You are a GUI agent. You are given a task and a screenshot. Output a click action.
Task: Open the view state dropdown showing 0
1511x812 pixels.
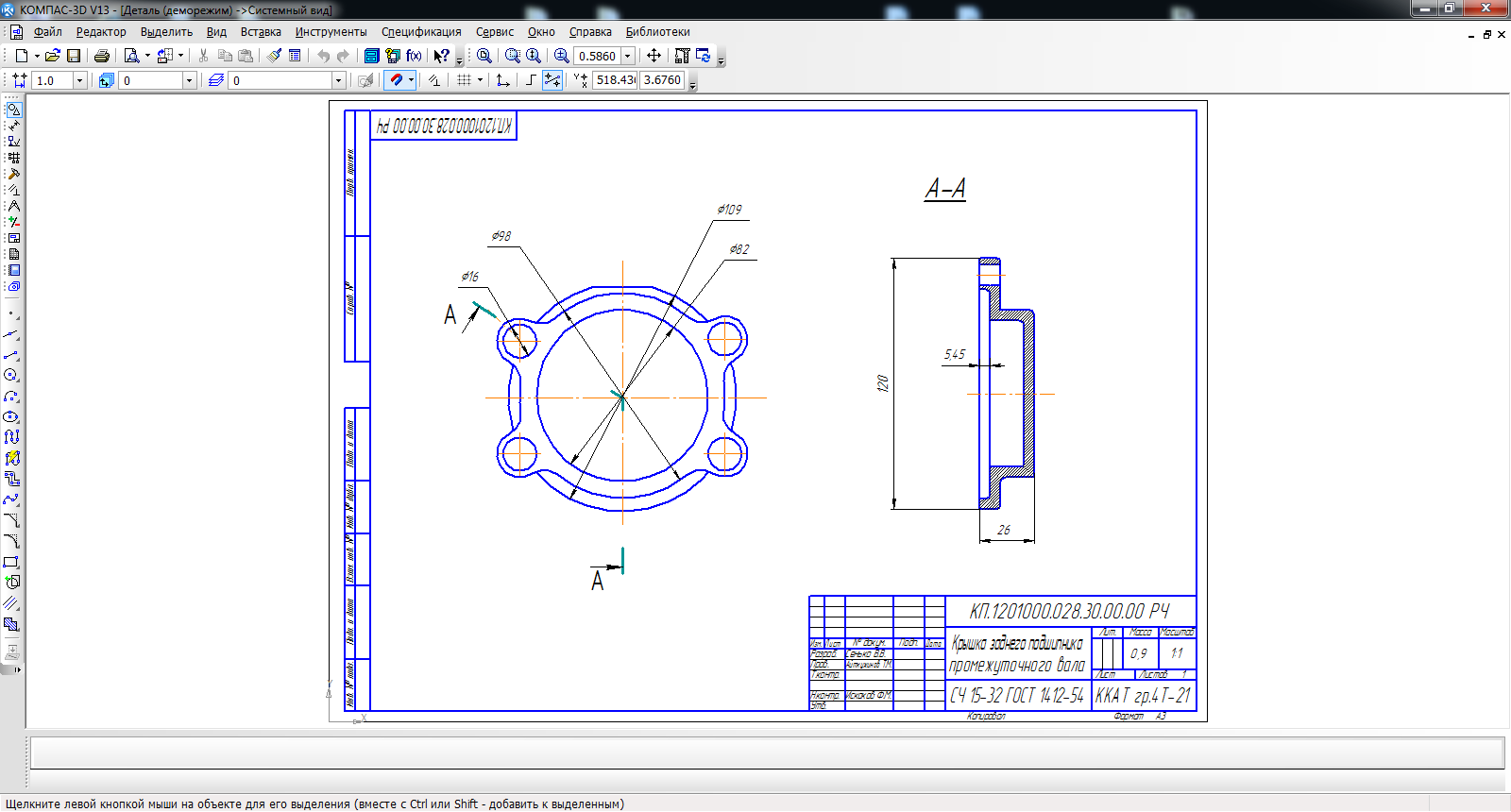coord(189,80)
